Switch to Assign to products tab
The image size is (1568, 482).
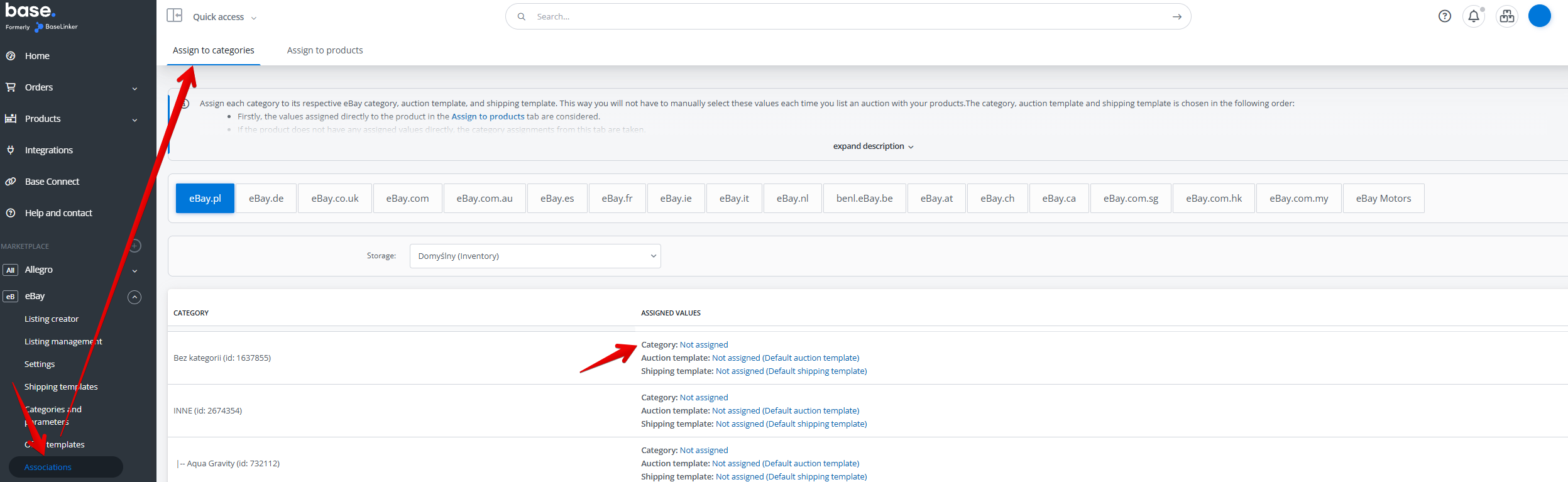click(x=324, y=50)
